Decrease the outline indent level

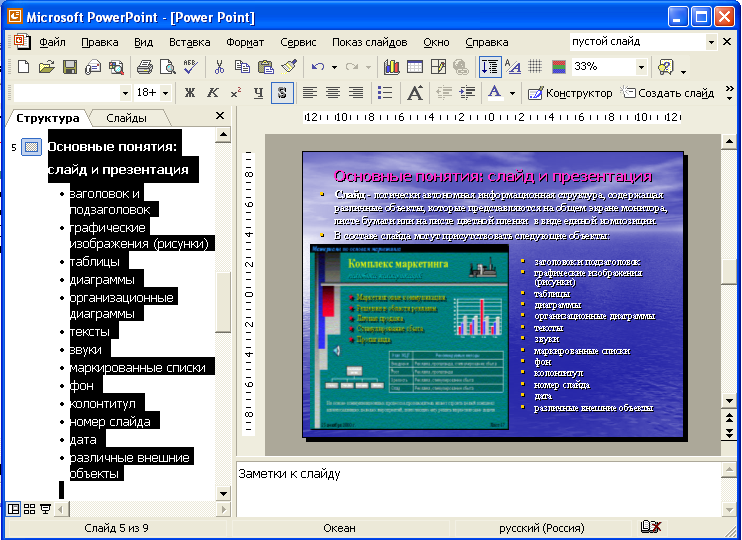point(444,93)
